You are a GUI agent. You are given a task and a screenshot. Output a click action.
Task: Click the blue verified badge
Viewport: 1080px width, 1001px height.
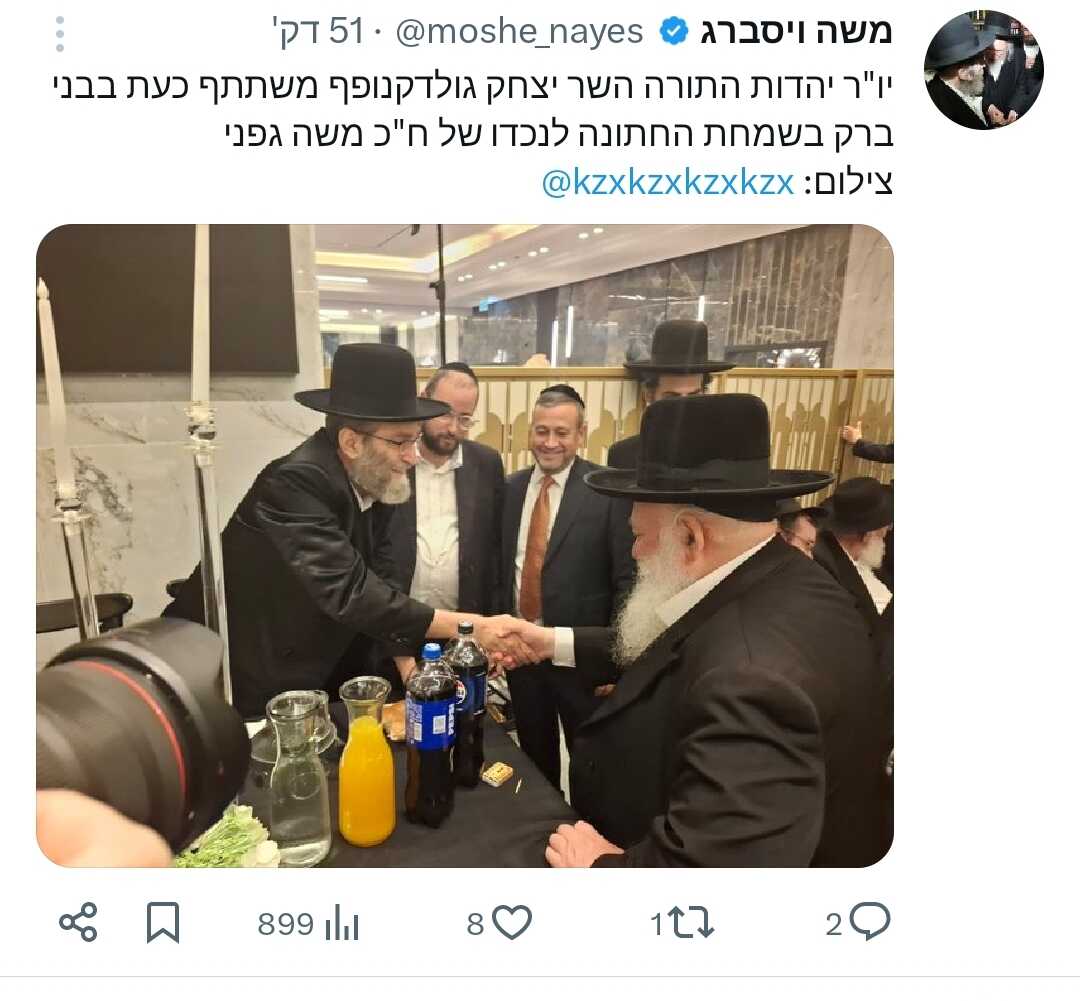click(674, 32)
